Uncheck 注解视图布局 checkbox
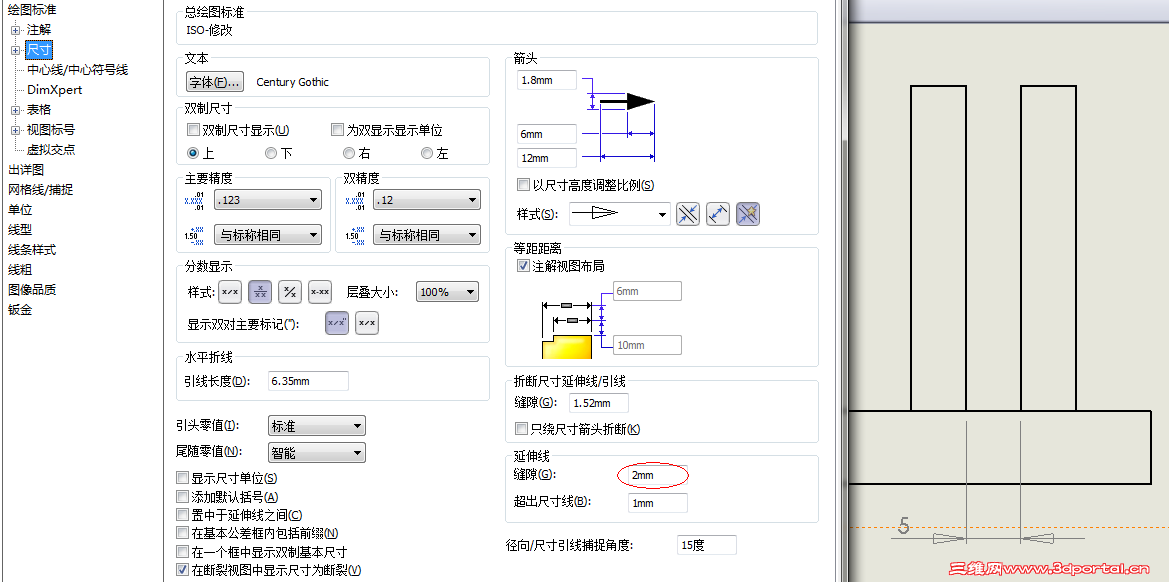1169x582 pixels. pyautogui.click(x=523, y=265)
